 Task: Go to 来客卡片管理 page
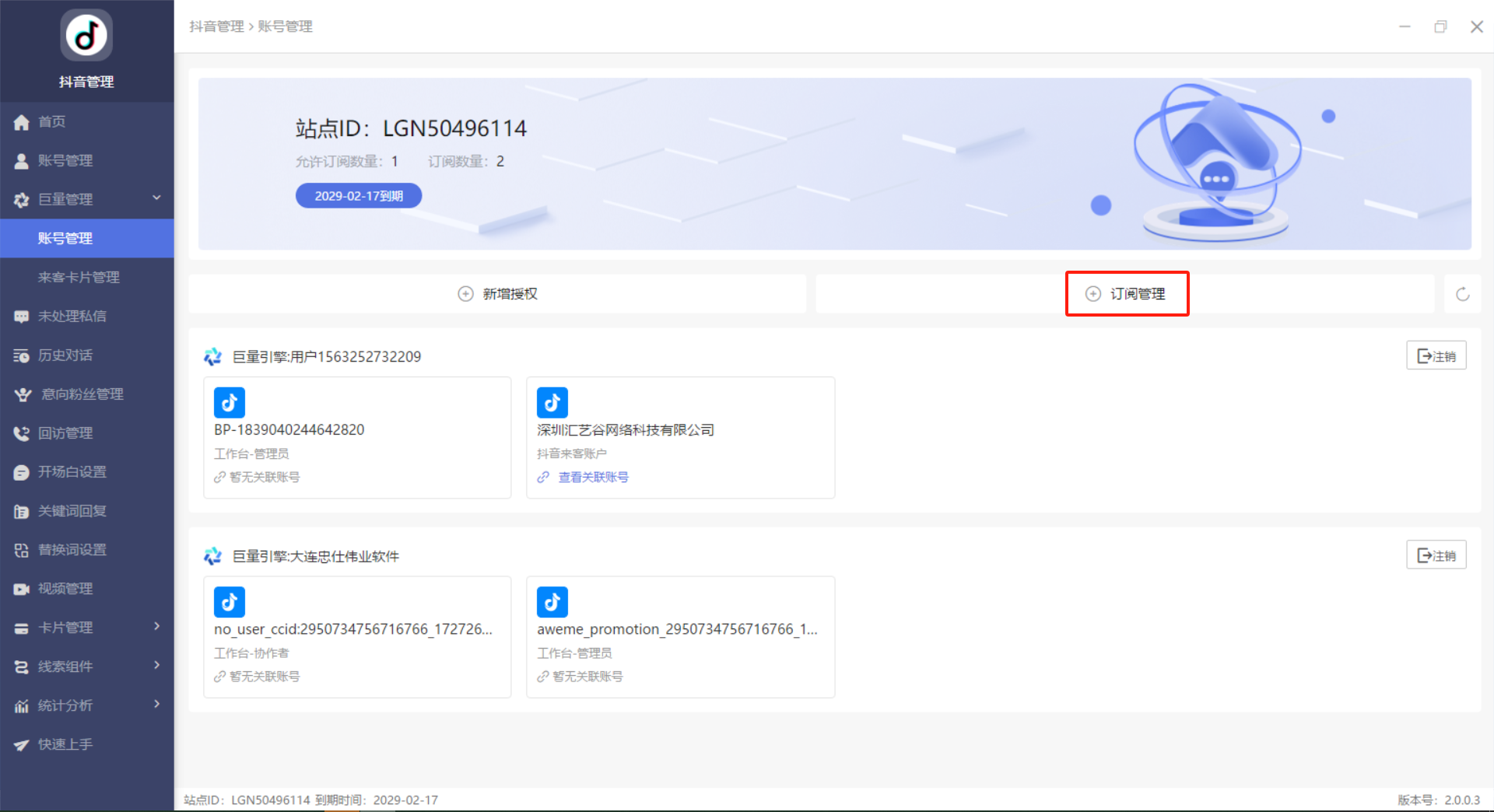79,278
